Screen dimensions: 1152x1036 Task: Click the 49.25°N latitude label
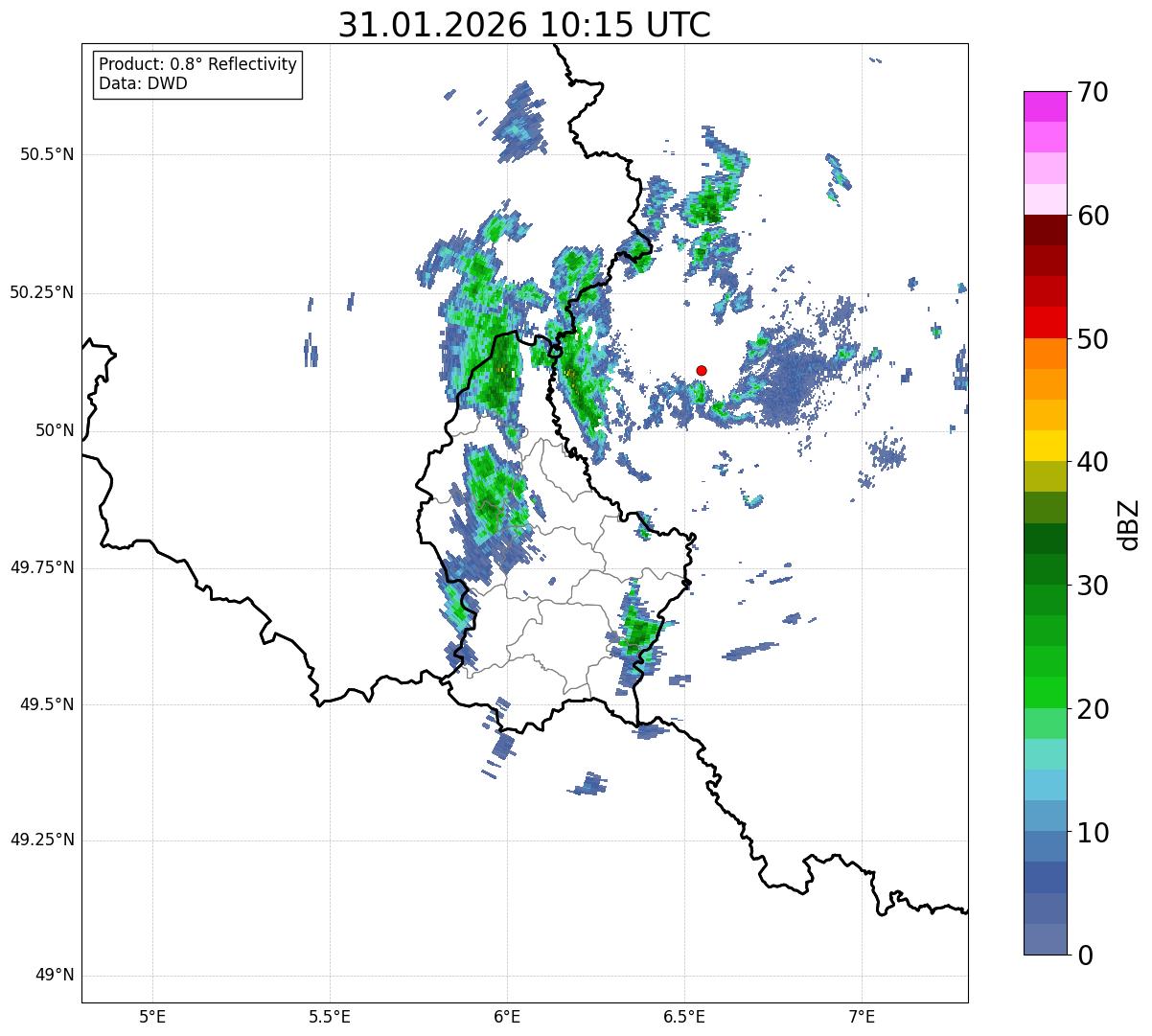pyautogui.click(x=42, y=840)
